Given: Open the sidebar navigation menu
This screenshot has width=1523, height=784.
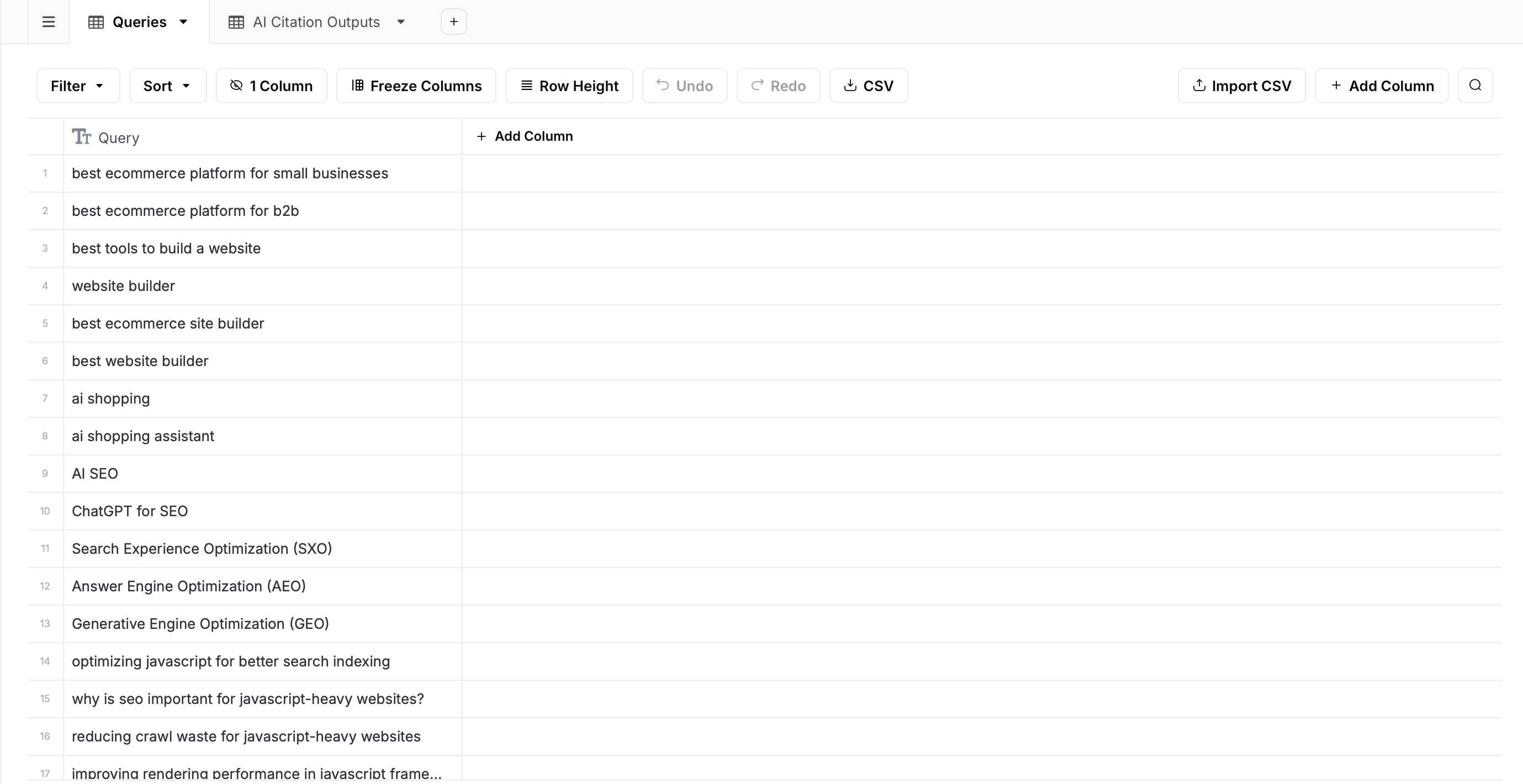Looking at the screenshot, I should pos(48,22).
